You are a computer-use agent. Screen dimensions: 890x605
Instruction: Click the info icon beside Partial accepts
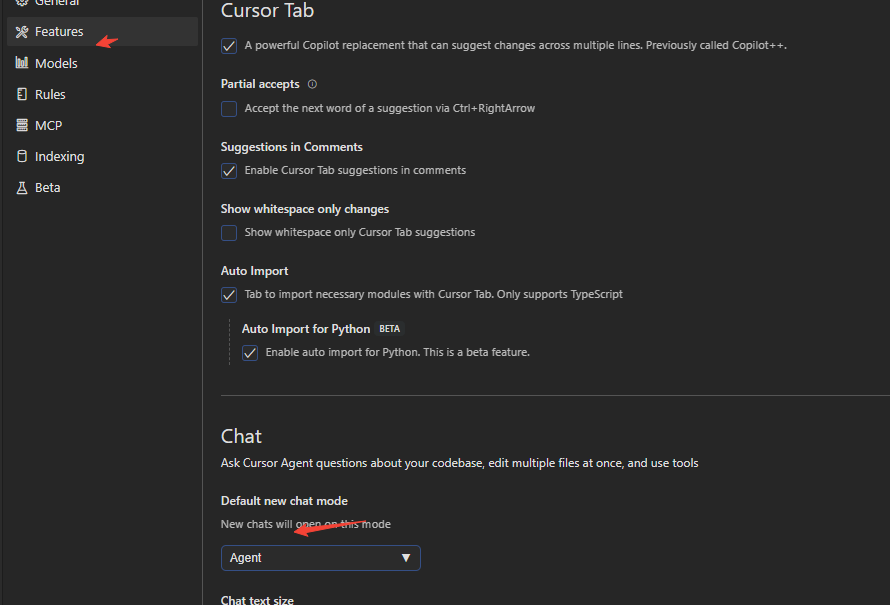312,84
